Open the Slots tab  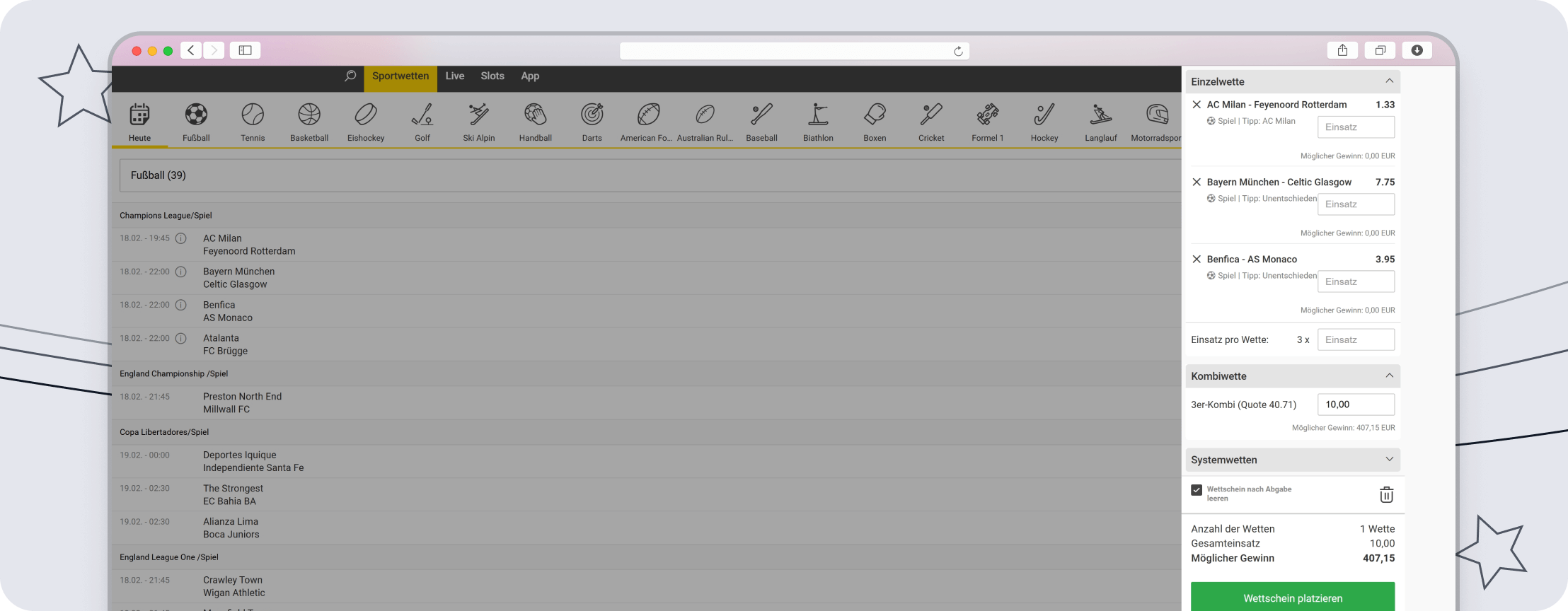pyautogui.click(x=492, y=76)
